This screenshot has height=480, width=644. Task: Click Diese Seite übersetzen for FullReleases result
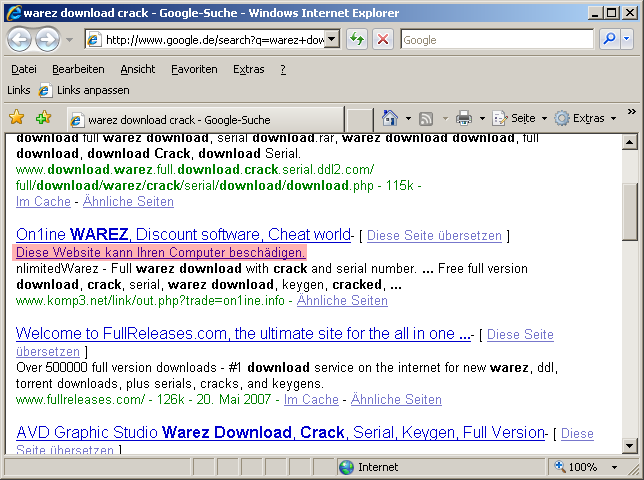pyautogui.click(x=520, y=335)
